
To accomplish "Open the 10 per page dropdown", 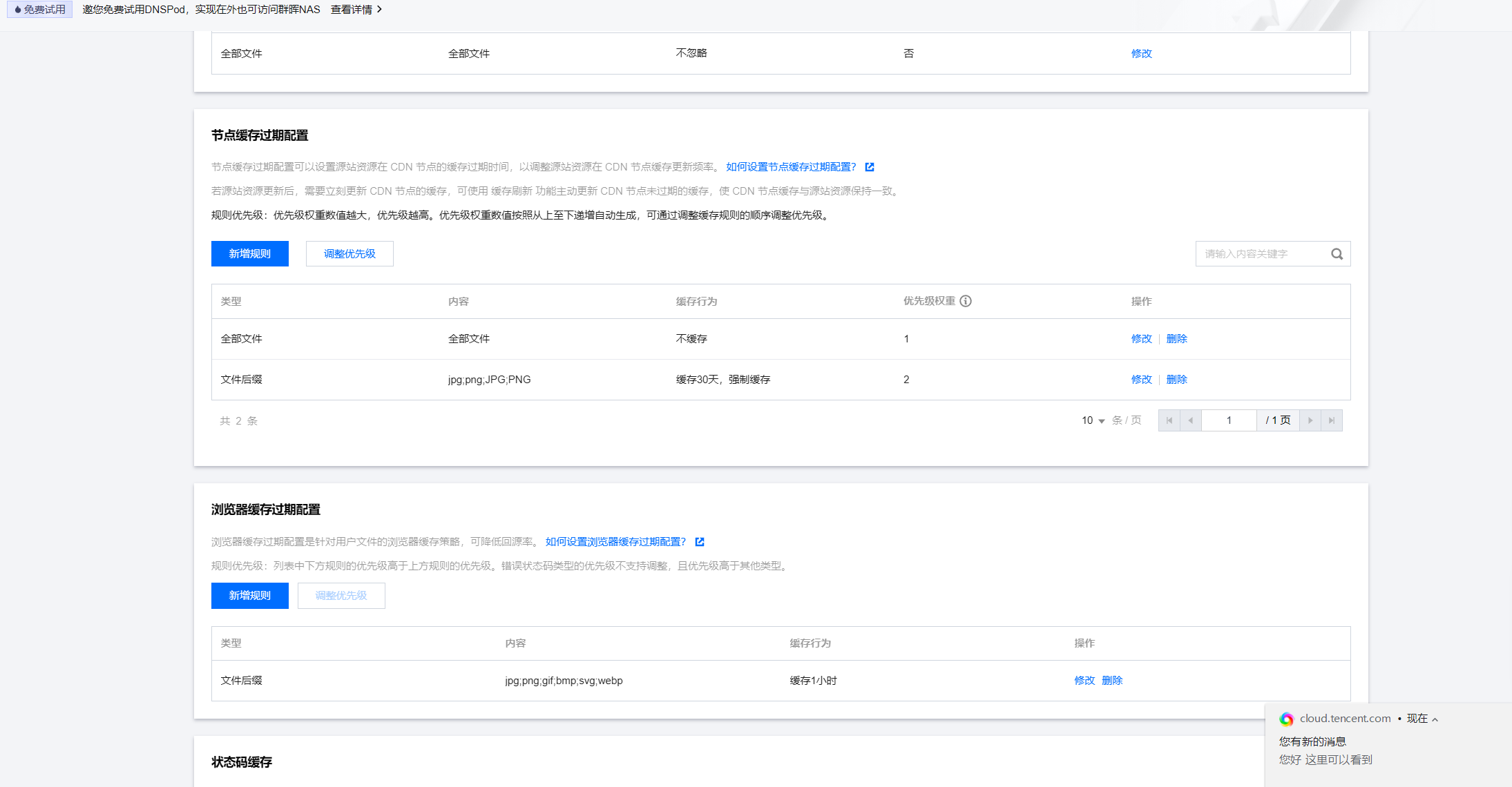I will (1093, 420).
